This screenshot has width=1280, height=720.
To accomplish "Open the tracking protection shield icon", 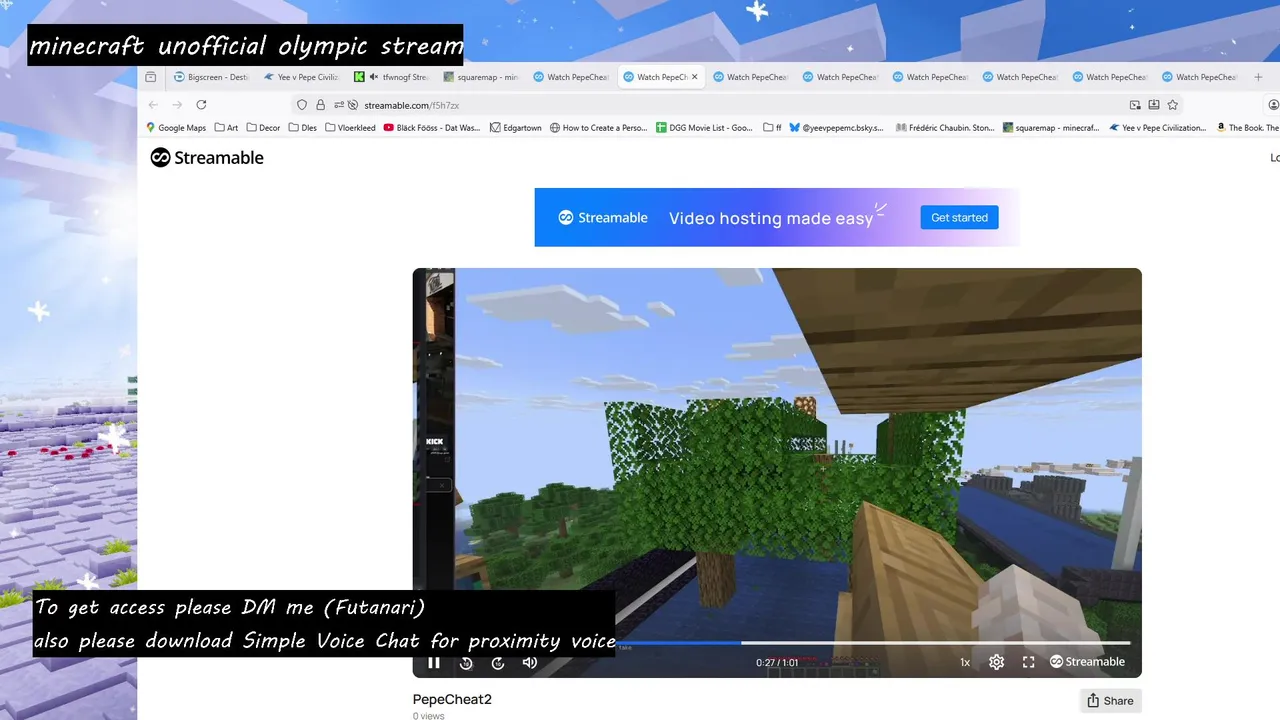I will coord(302,105).
